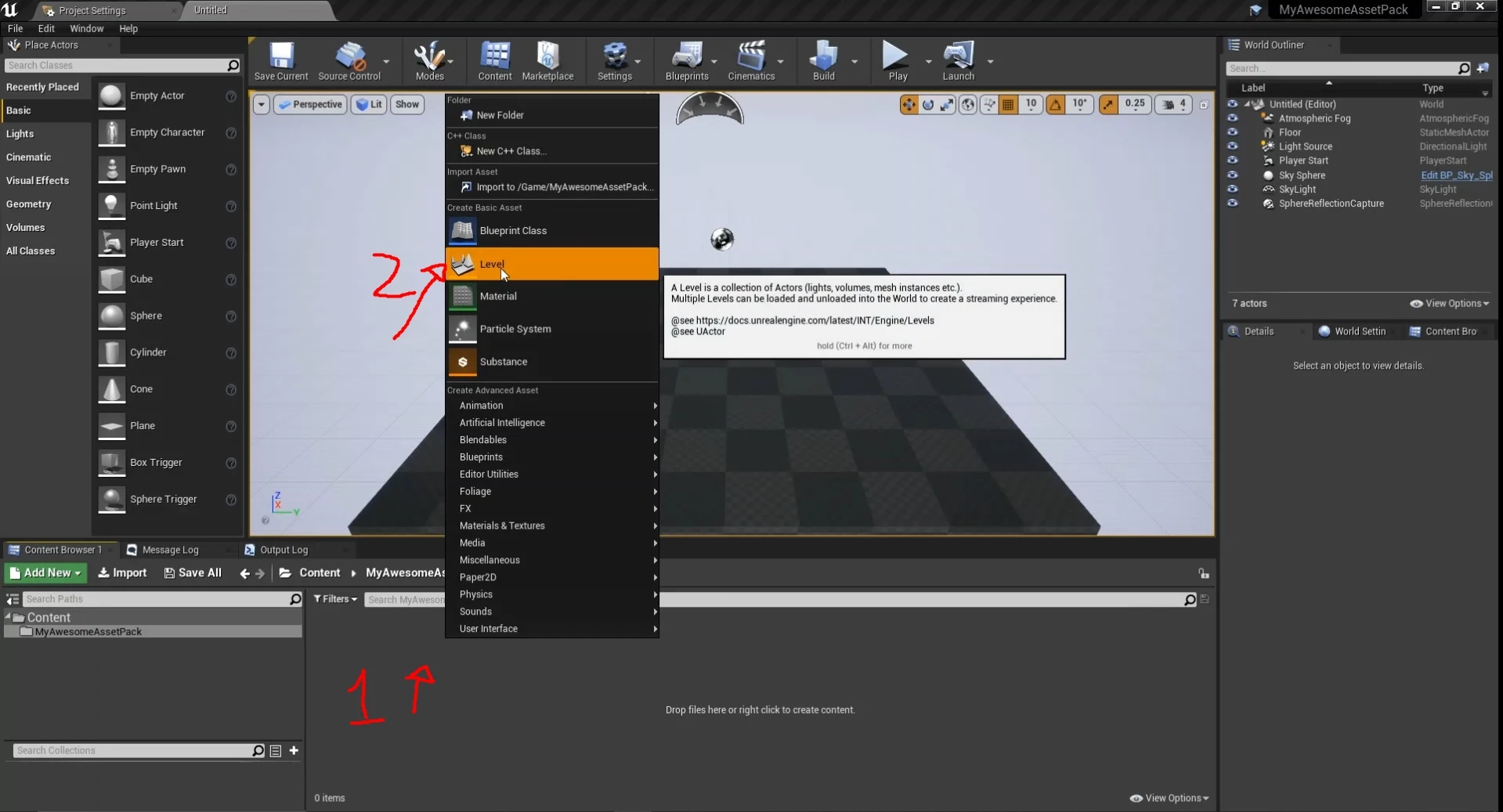Viewport: 1503px width, 812px height.
Task: Click the Save Current toolbar icon
Action: tap(281, 62)
